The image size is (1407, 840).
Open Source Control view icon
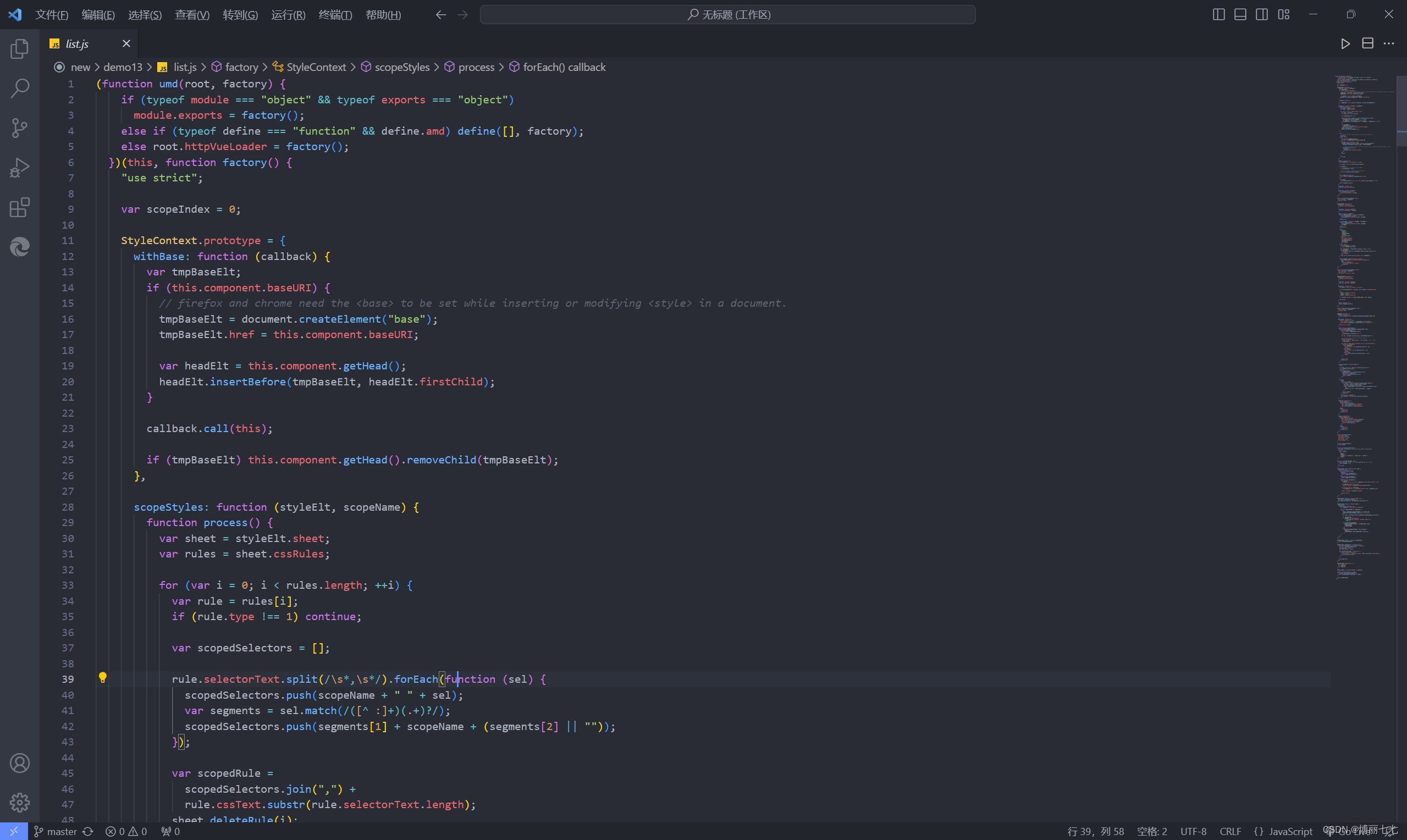(x=19, y=128)
